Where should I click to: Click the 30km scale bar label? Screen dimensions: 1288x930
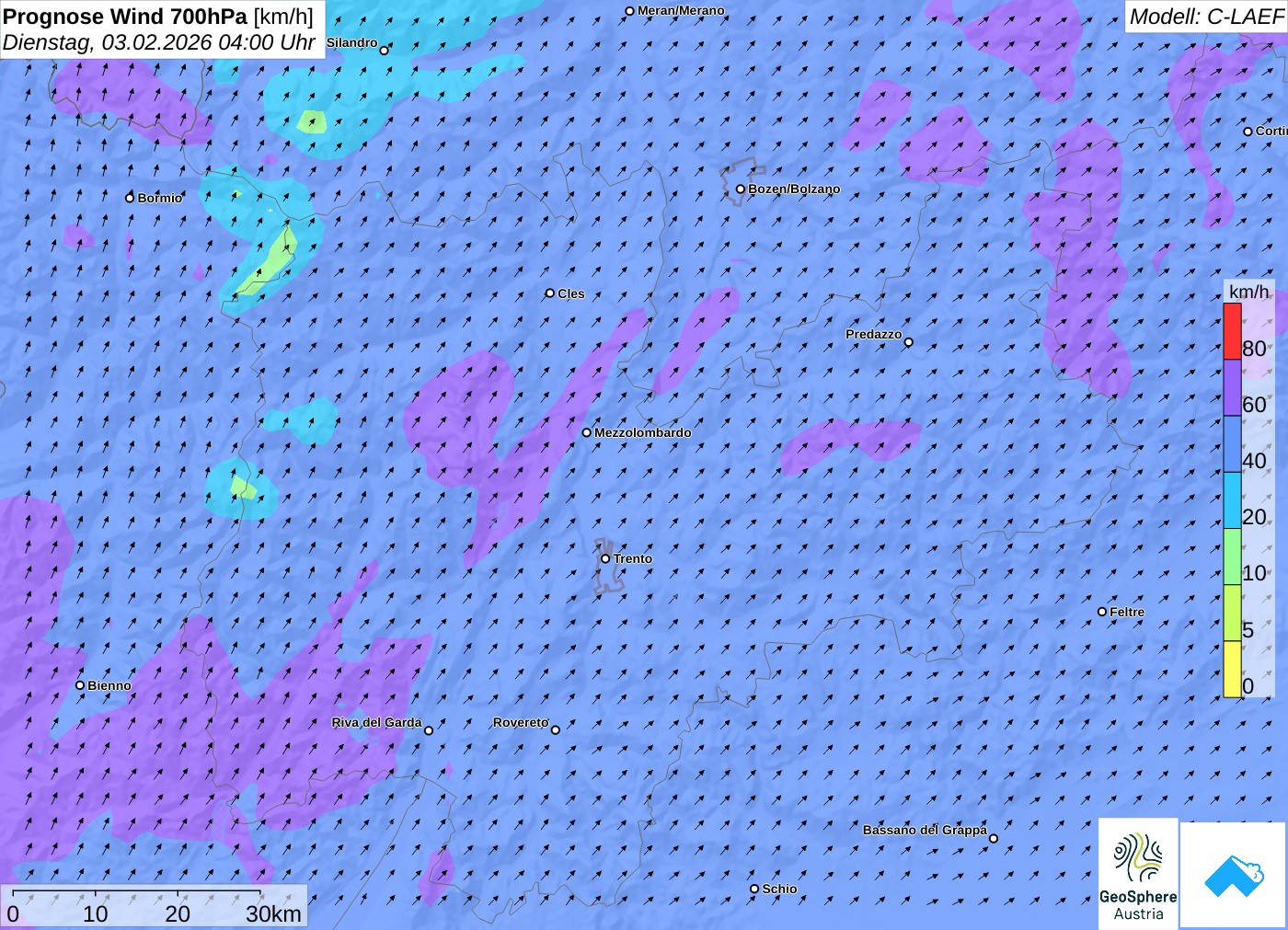click(273, 914)
